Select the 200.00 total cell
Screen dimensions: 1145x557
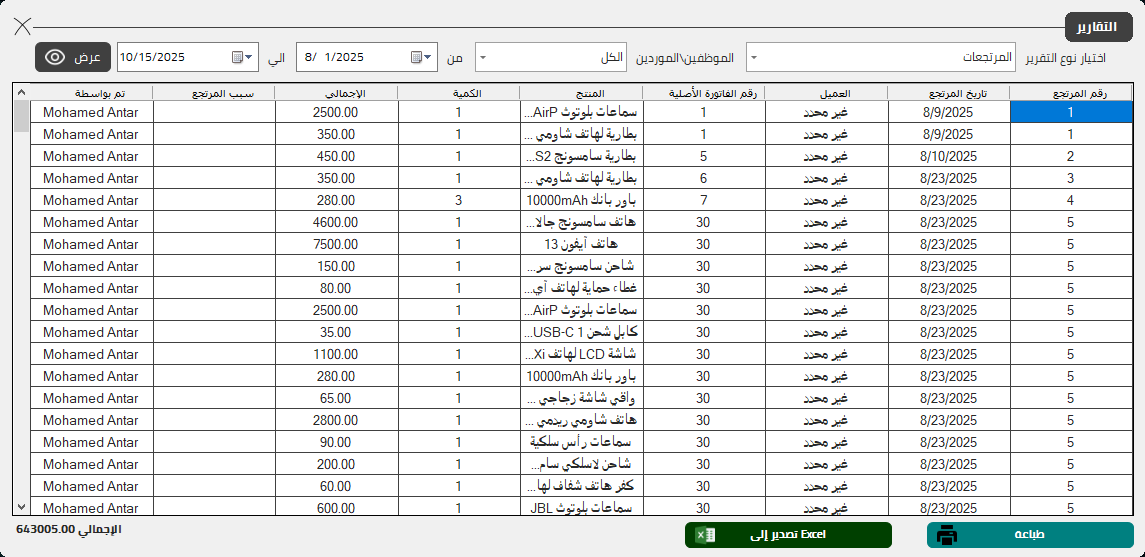(337, 463)
